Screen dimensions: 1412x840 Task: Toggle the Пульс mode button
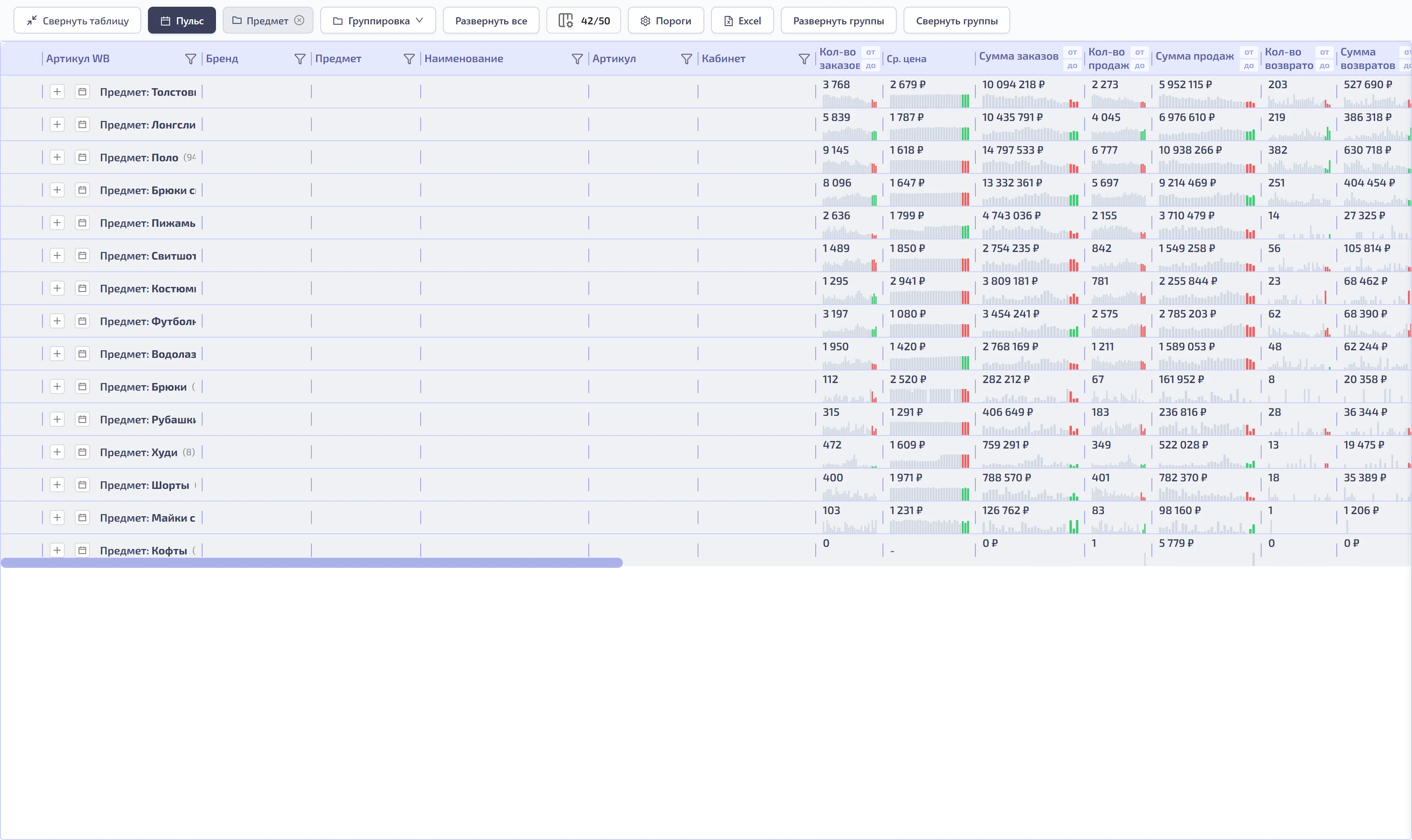click(182, 21)
